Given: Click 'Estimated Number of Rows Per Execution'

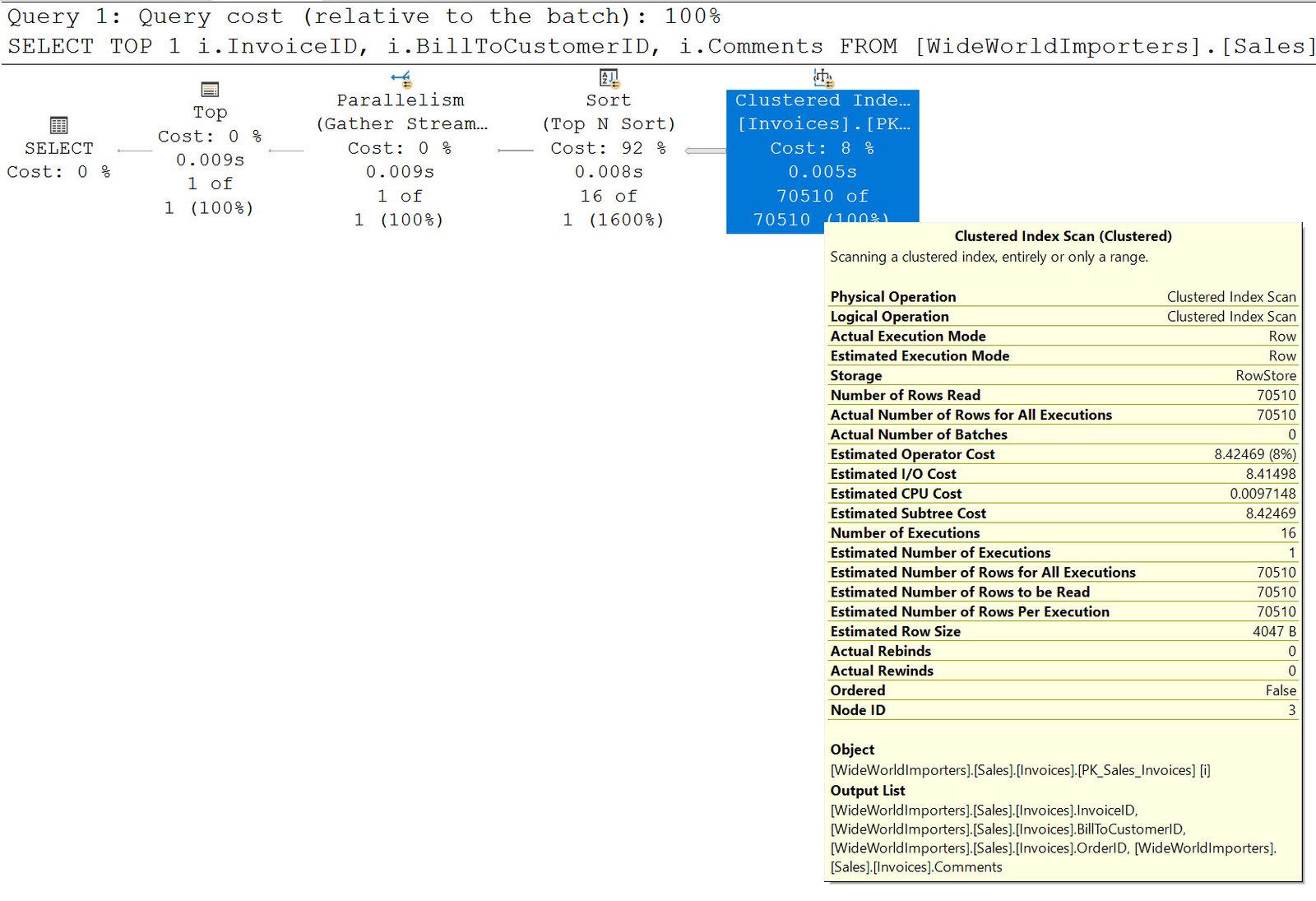Looking at the screenshot, I should 1063,613.
